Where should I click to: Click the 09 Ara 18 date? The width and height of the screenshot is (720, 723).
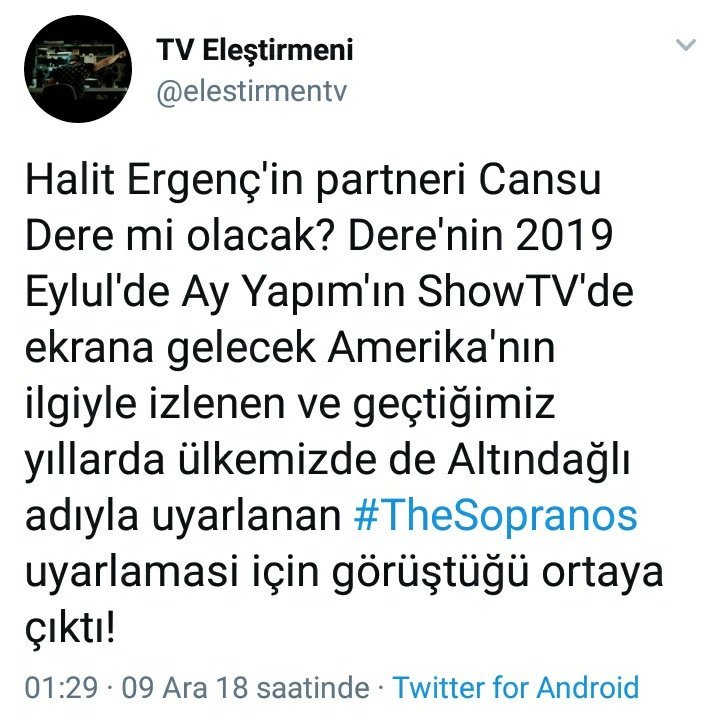184,687
